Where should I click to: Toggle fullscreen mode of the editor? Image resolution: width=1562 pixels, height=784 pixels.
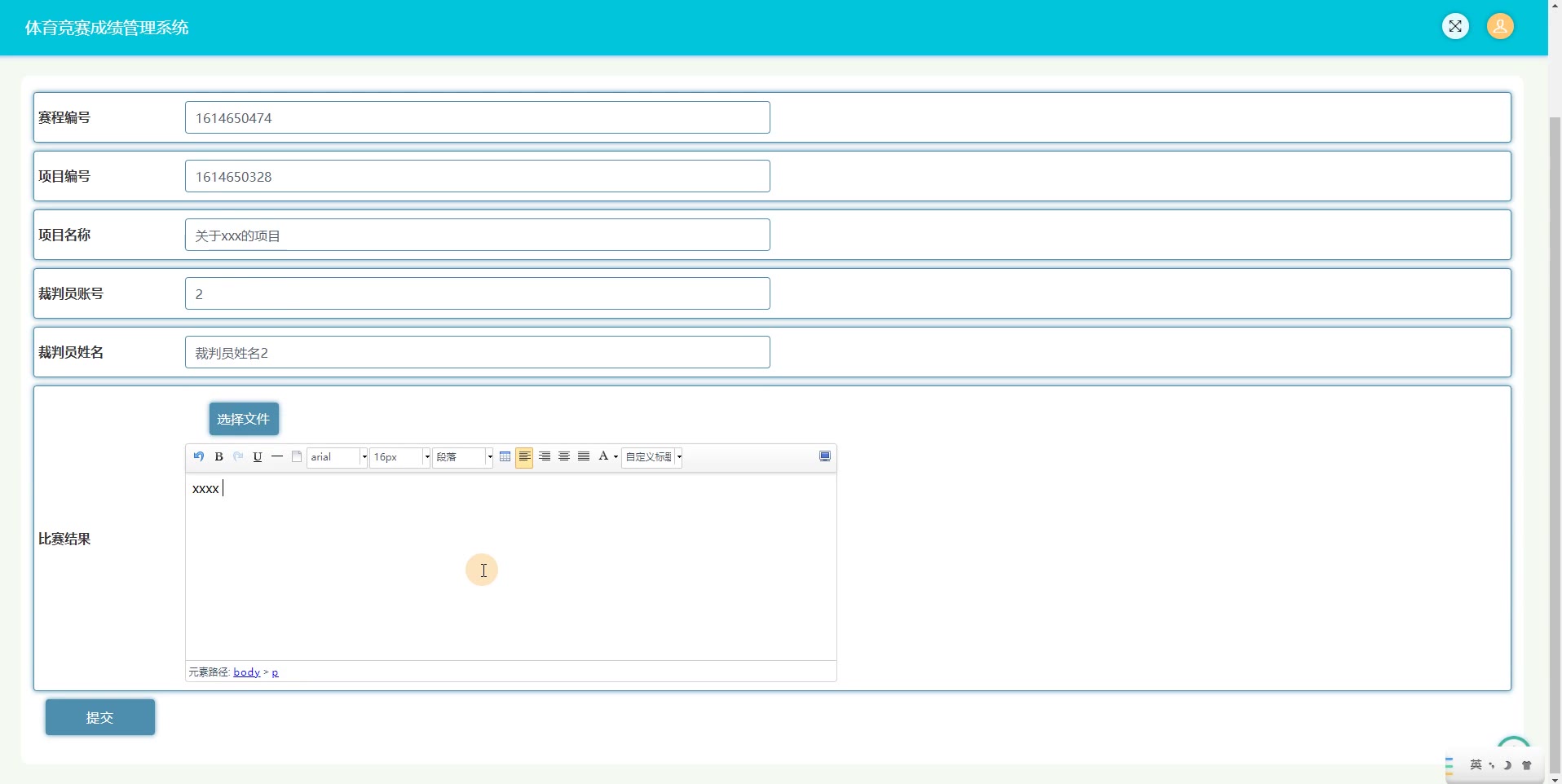point(825,456)
